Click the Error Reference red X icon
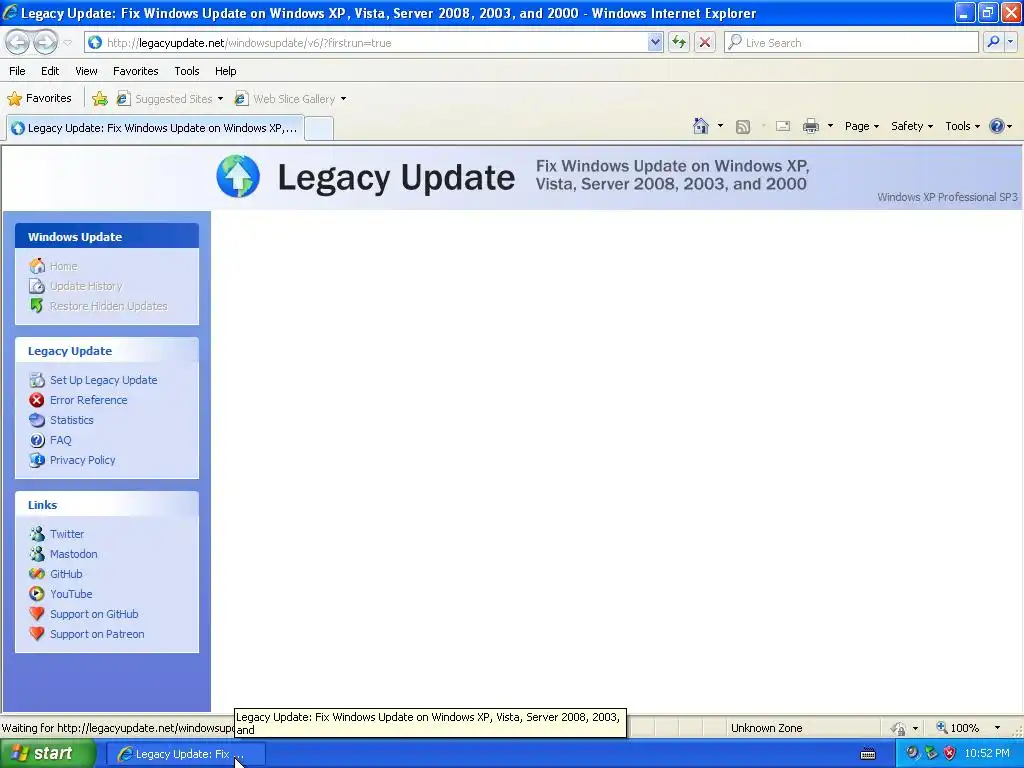 point(37,400)
